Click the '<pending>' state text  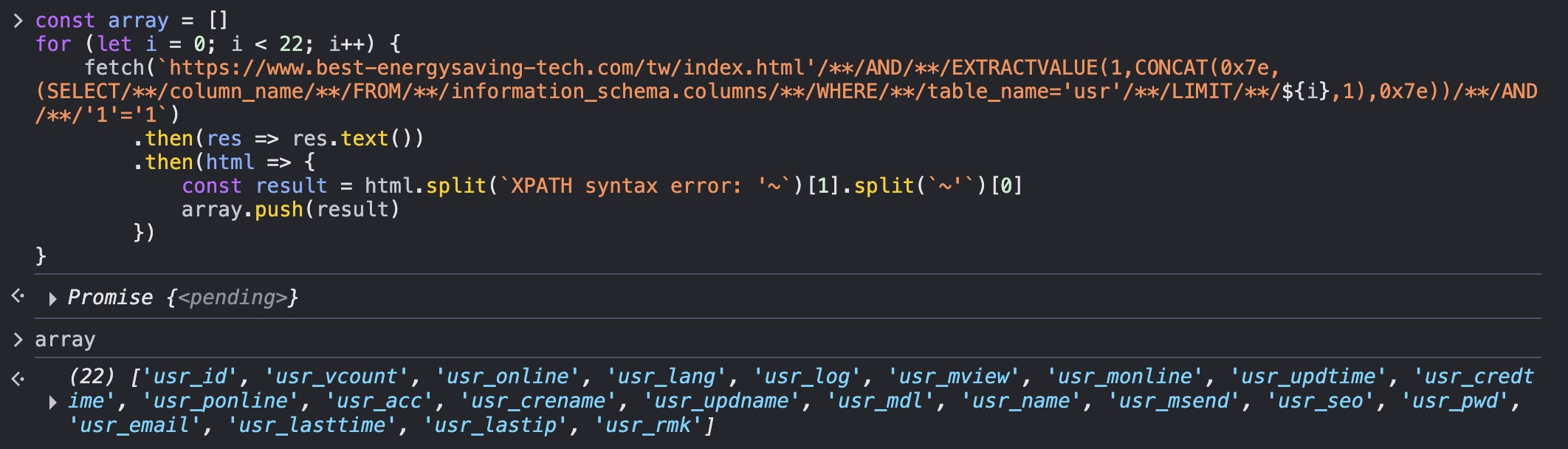(232, 297)
